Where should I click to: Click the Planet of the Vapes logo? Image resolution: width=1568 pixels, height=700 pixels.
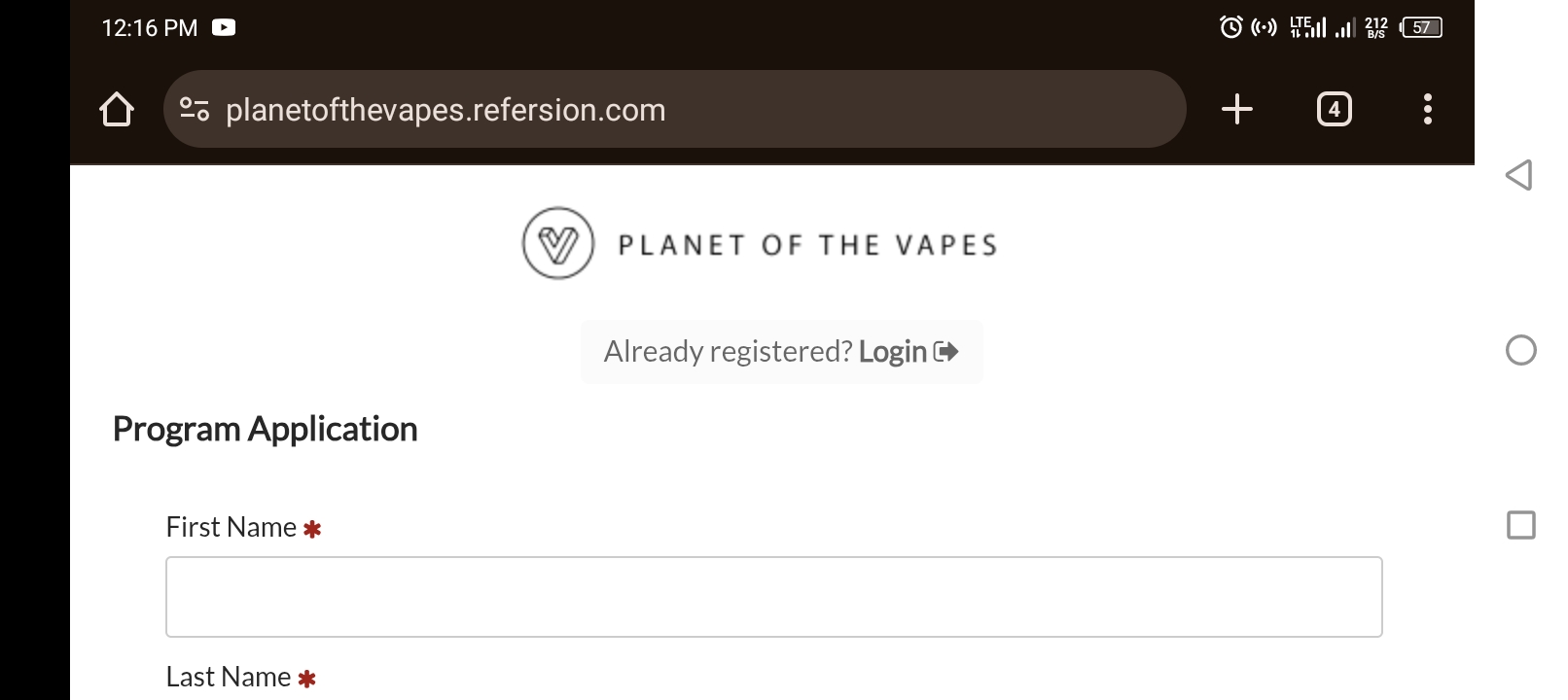pos(557,243)
